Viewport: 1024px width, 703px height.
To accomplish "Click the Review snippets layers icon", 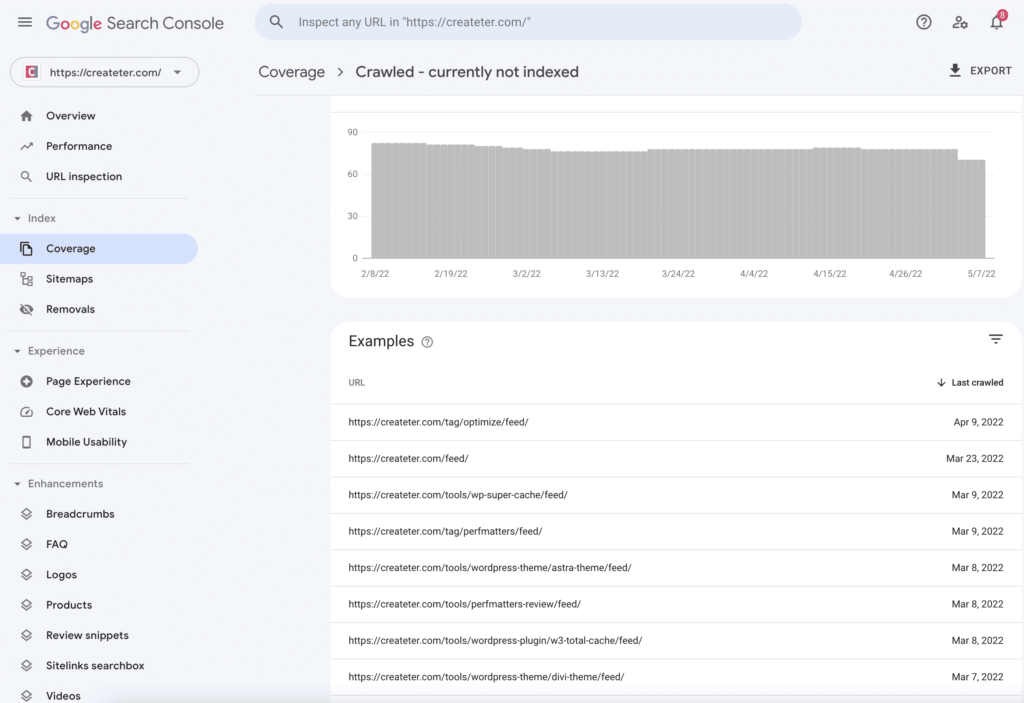I will tap(26, 636).
